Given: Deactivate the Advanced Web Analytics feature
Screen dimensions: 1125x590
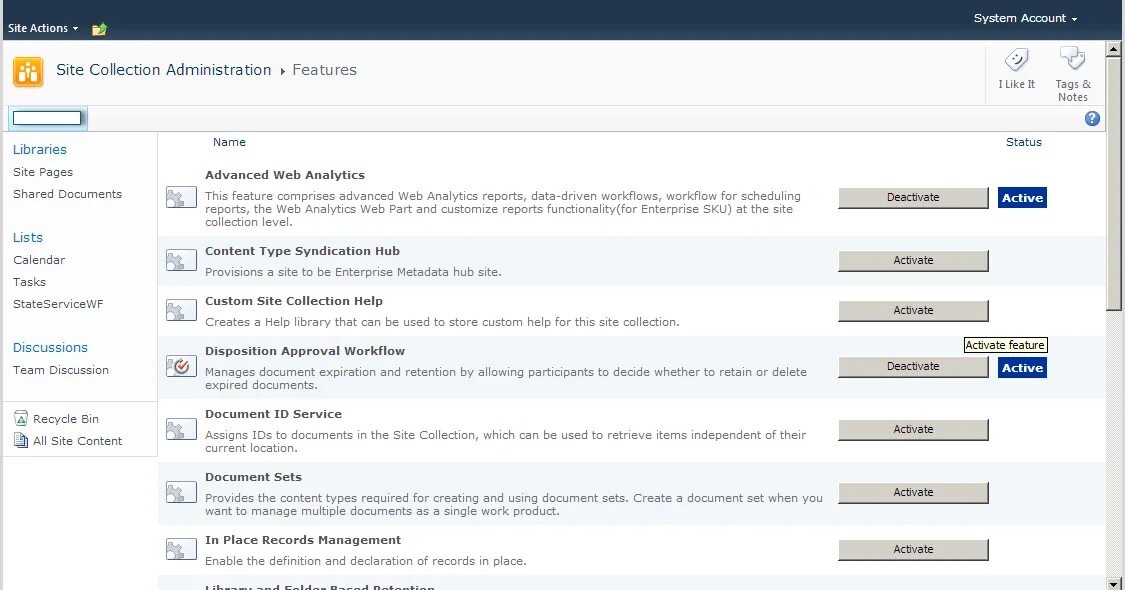Looking at the screenshot, I should point(913,198).
